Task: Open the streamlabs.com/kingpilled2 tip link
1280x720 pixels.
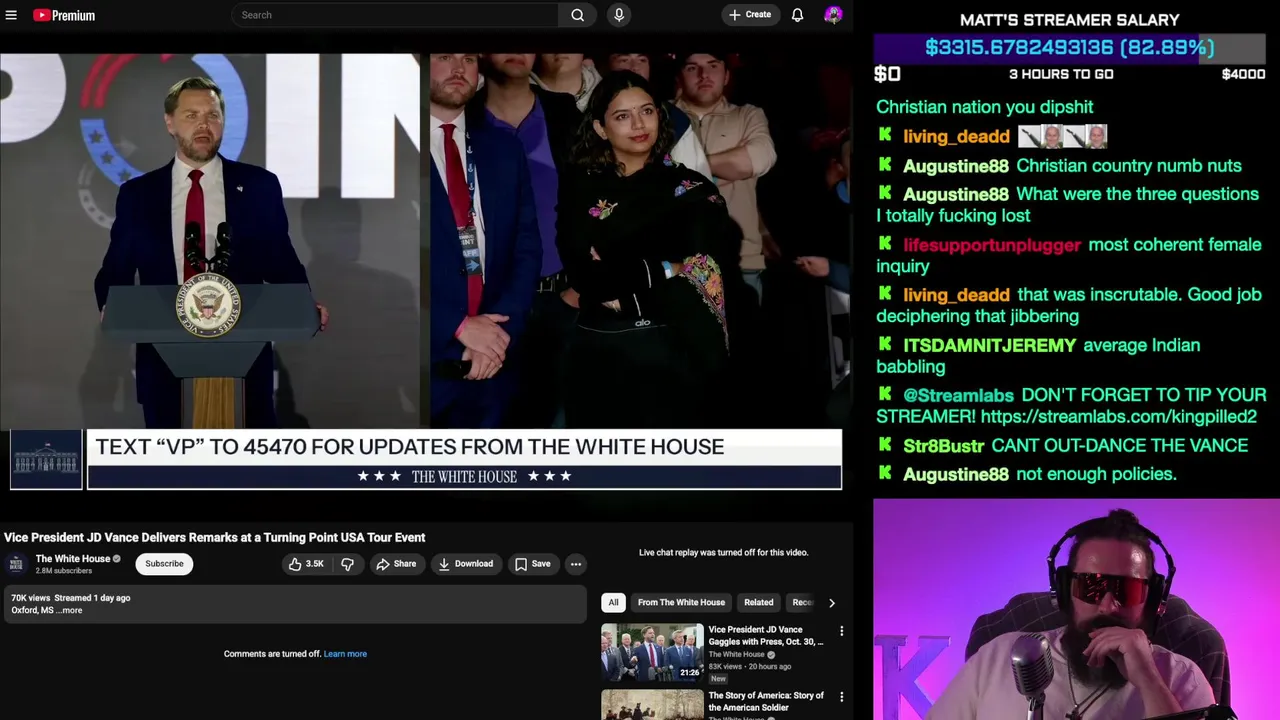Action: [x=1118, y=417]
